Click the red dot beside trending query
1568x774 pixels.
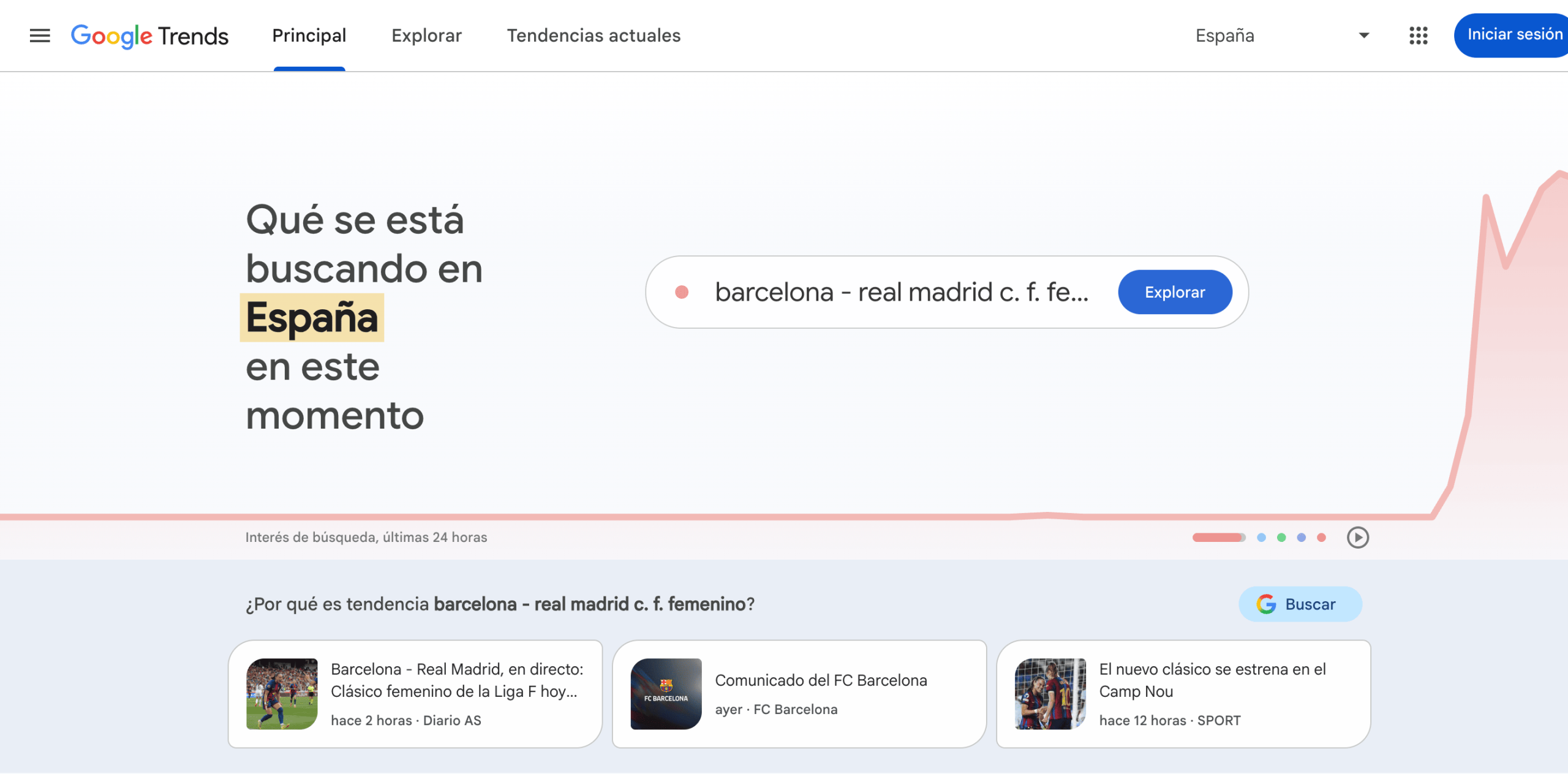pyautogui.click(x=682, y=292)
